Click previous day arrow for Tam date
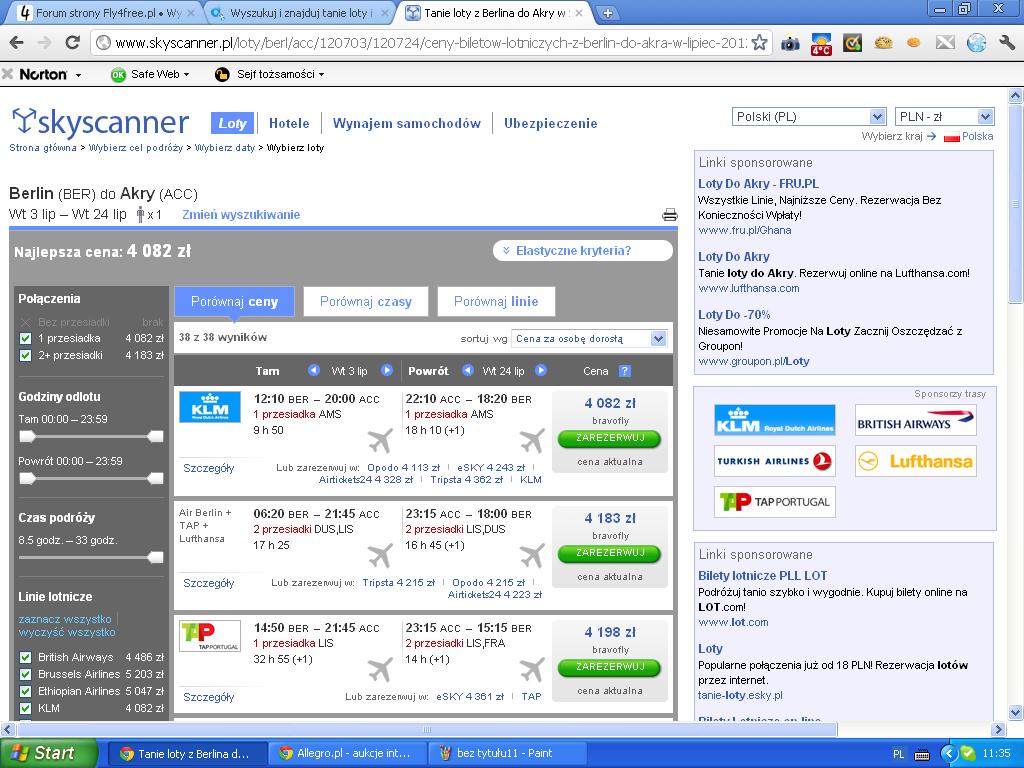Image resolution: width=1024 pixels, height=768 pixels. click(x=313, y=370)
